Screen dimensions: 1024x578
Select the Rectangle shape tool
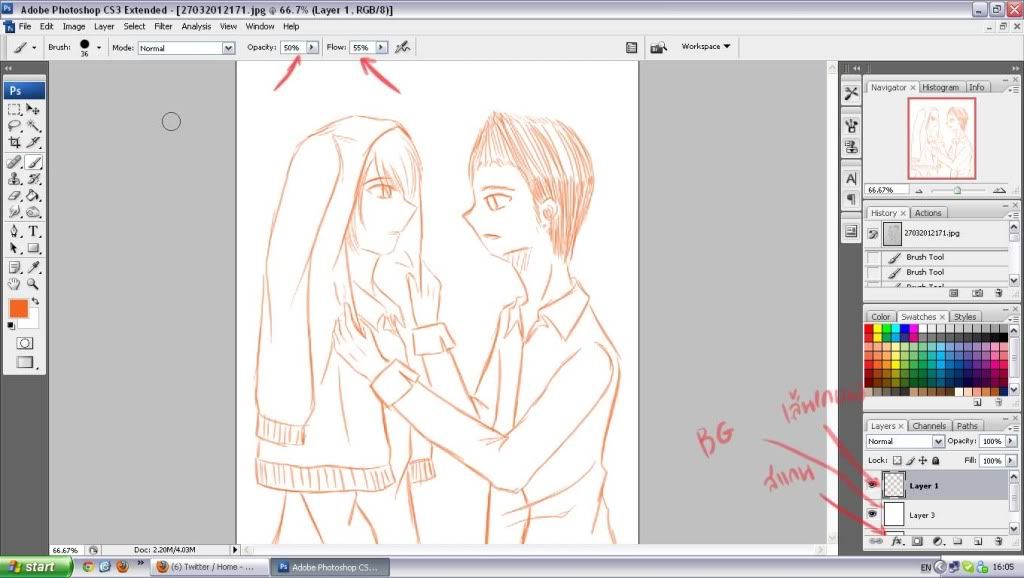pyautogui.click(x=33, y=248)
